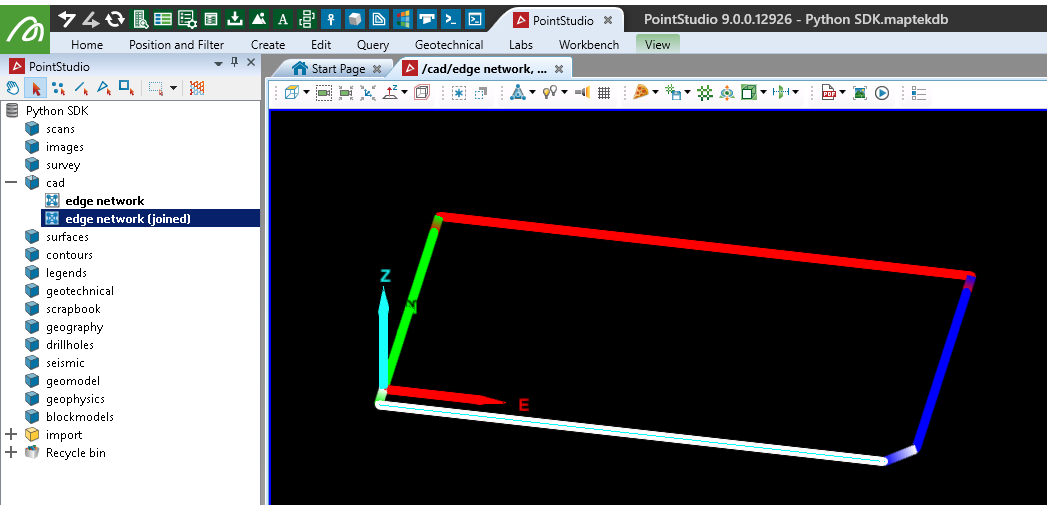The height and width of the screenshot is (505, 1047).
Task: Click the import download arrow icon
Action: (234, 19)
